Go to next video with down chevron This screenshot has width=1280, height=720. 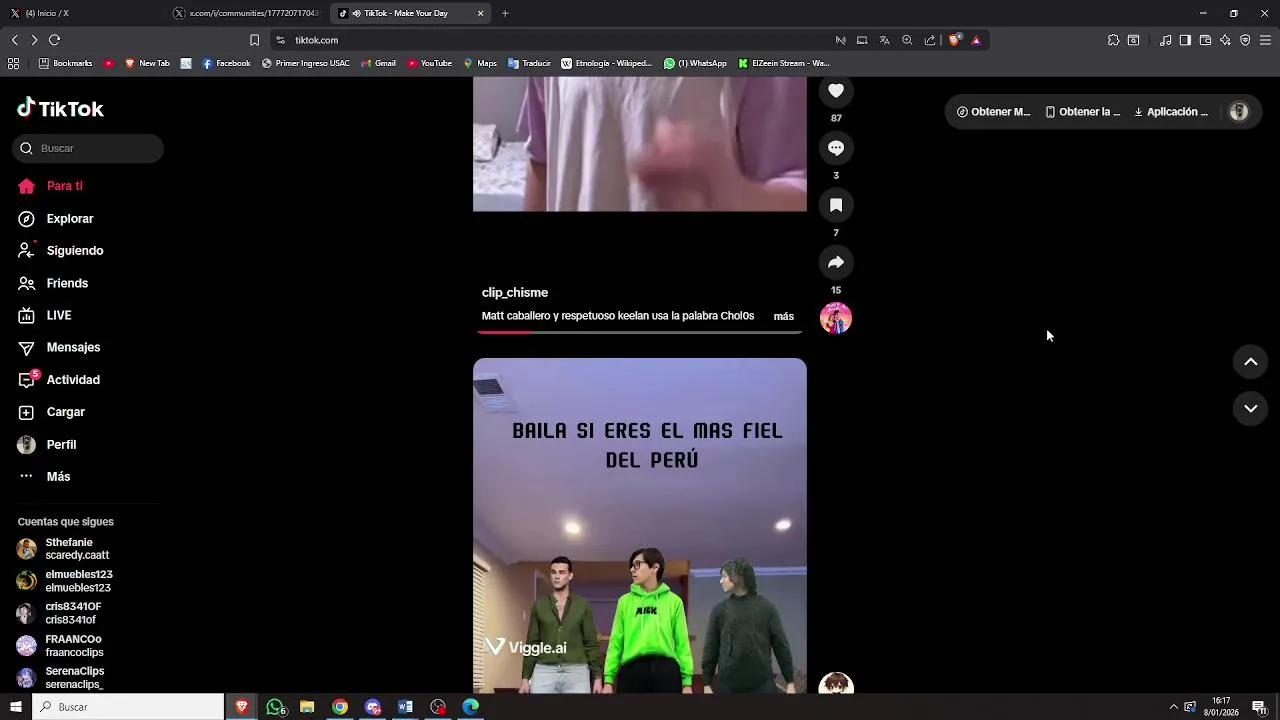coord(1250,408)
